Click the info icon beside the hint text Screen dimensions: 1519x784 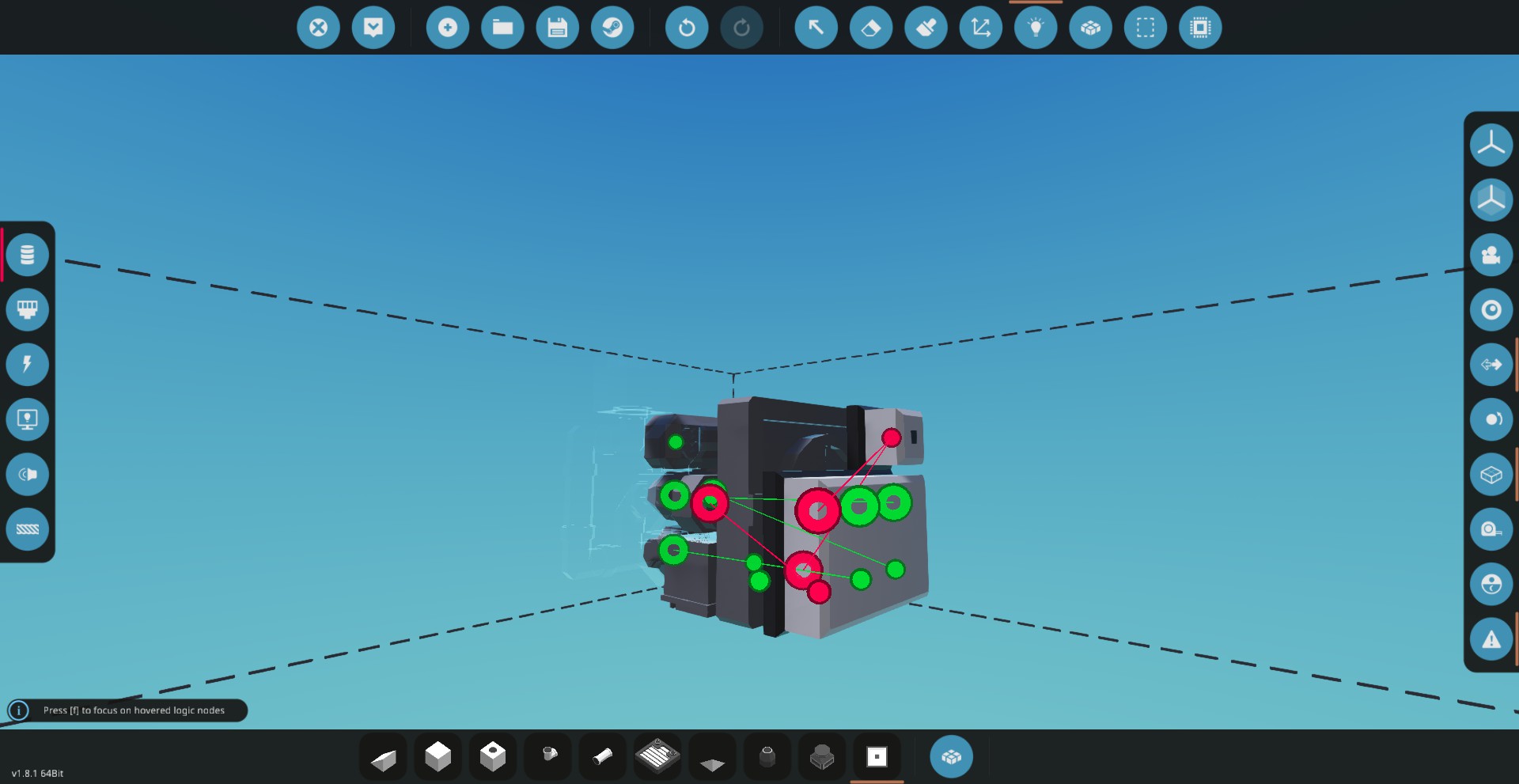[x=19, y=710]
